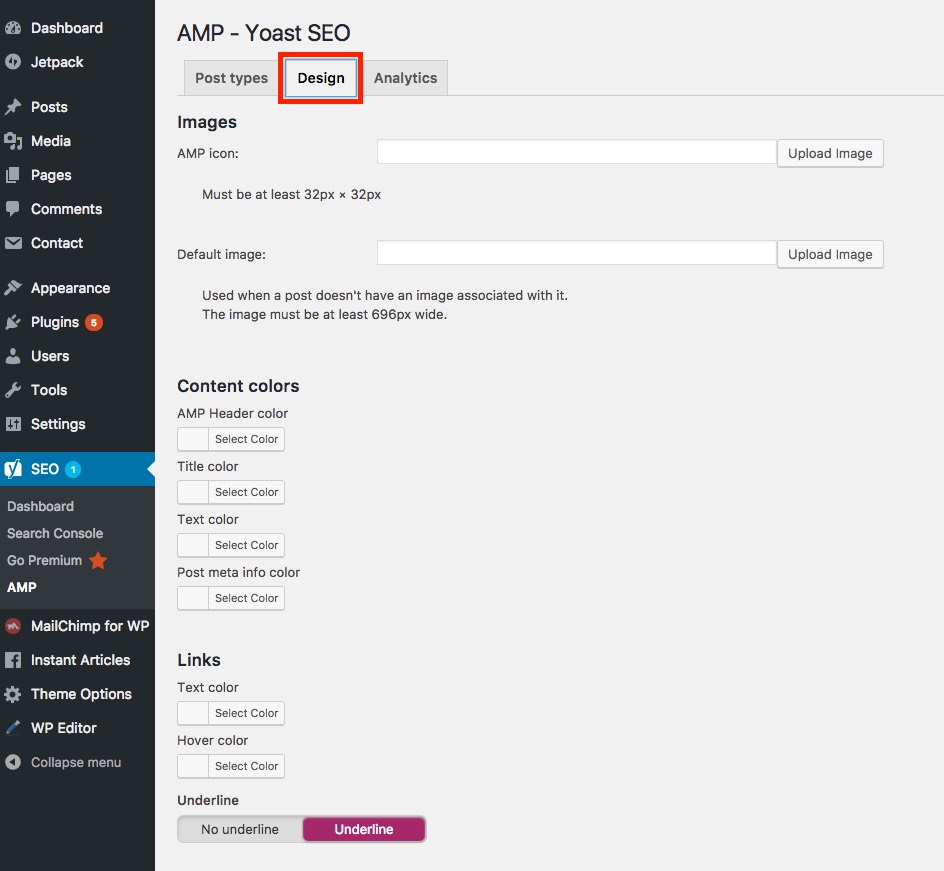Click the Post meta info color swatch

193,598
